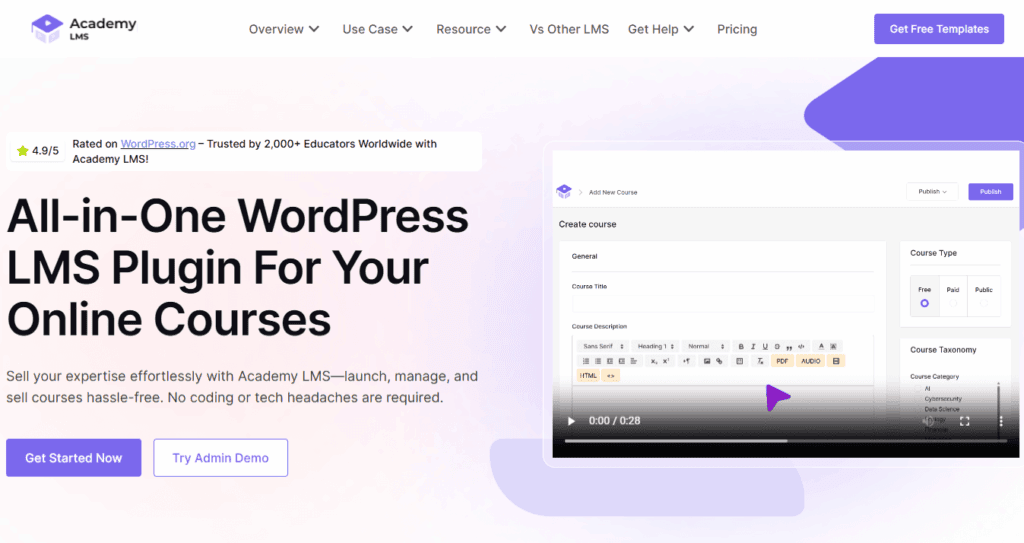The width and height of the screenshot is (1024, 543).
Task: Click the 0:00 / 0:28 time display
Action: pyautogui.click(x=615, y=421)
